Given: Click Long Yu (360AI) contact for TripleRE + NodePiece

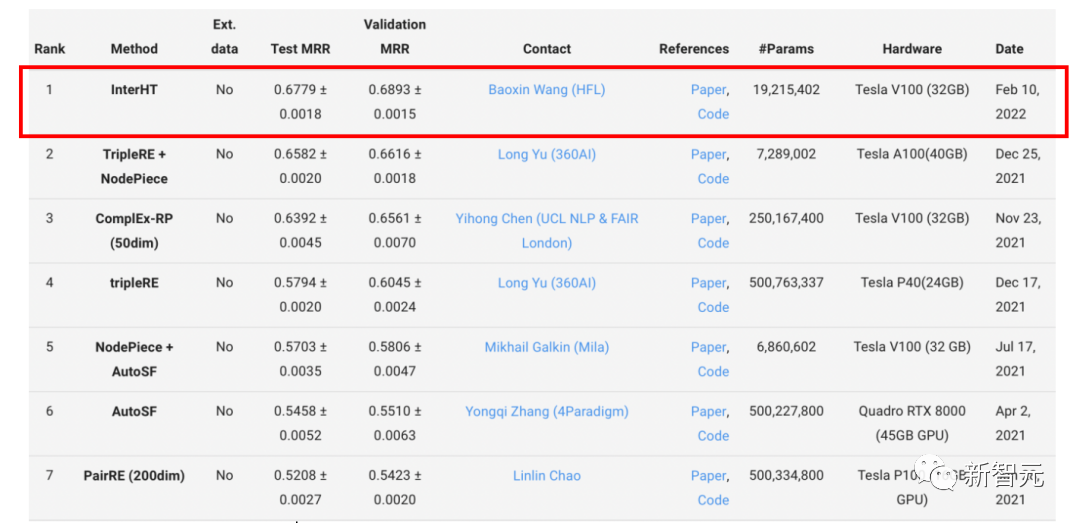Looking at the screenshot, I should pyautogui.click(x=546, y=154).
